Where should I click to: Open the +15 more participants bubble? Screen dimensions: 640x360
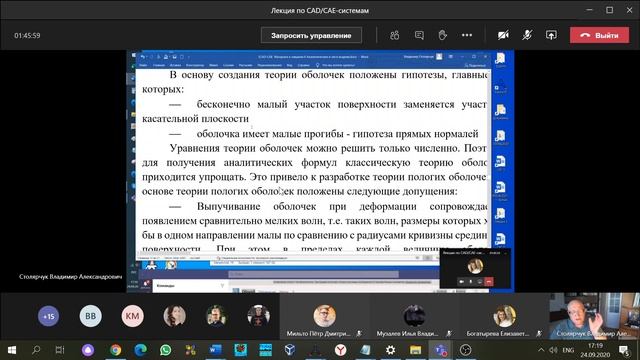click(x=49, y=316)
